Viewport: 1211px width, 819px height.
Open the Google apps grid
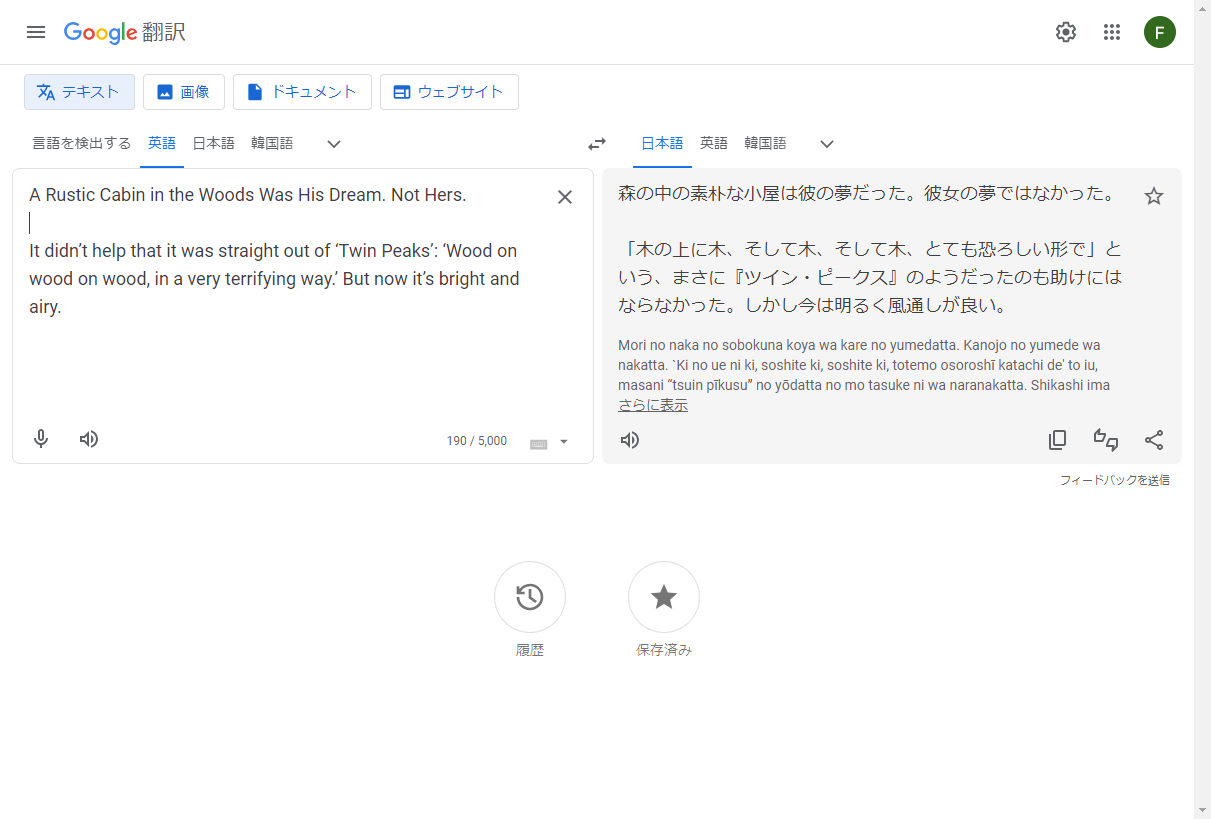coord(1112,32)
